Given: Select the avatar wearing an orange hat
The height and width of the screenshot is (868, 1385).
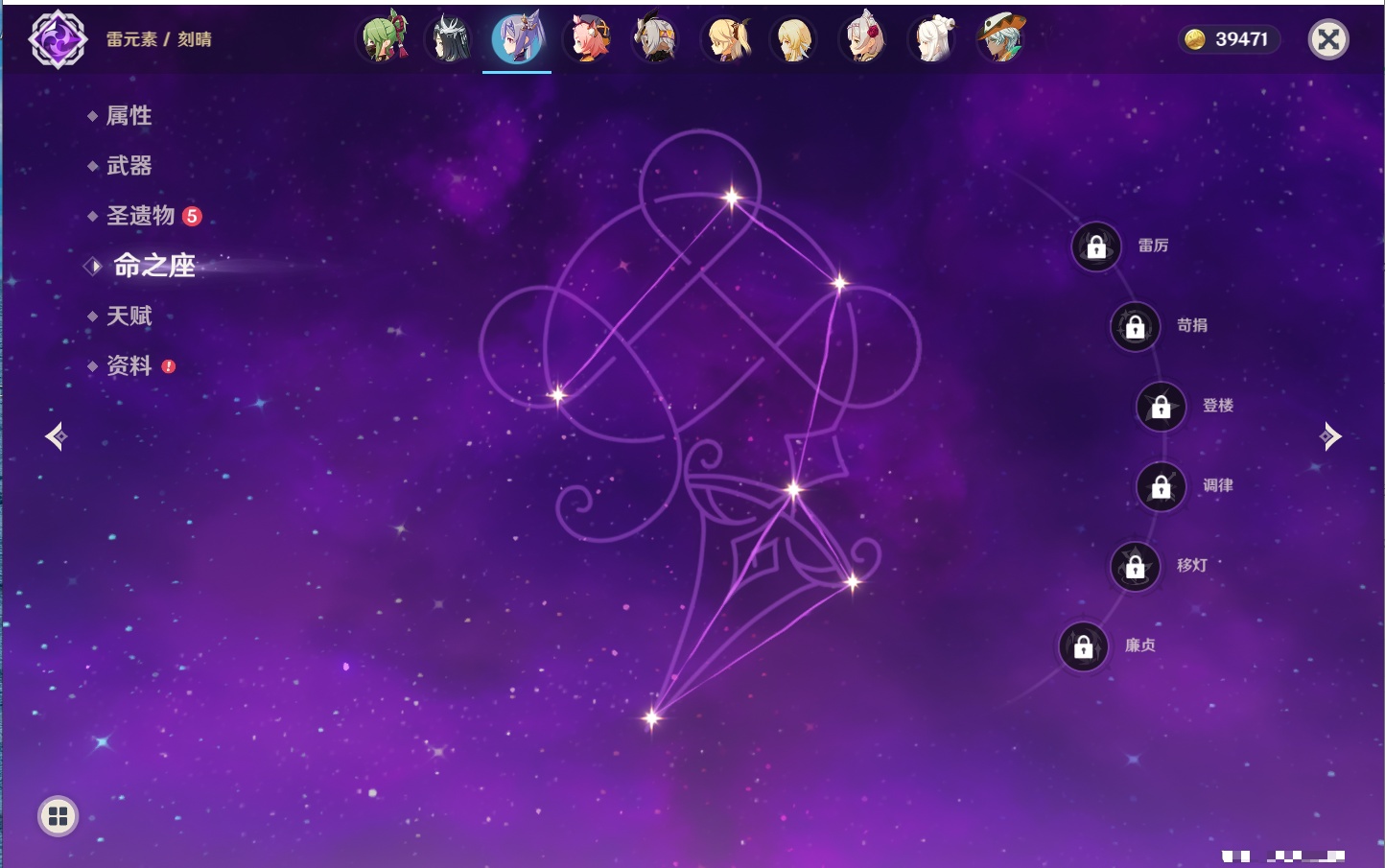Looking at the screenshot, I should 1001,38.
